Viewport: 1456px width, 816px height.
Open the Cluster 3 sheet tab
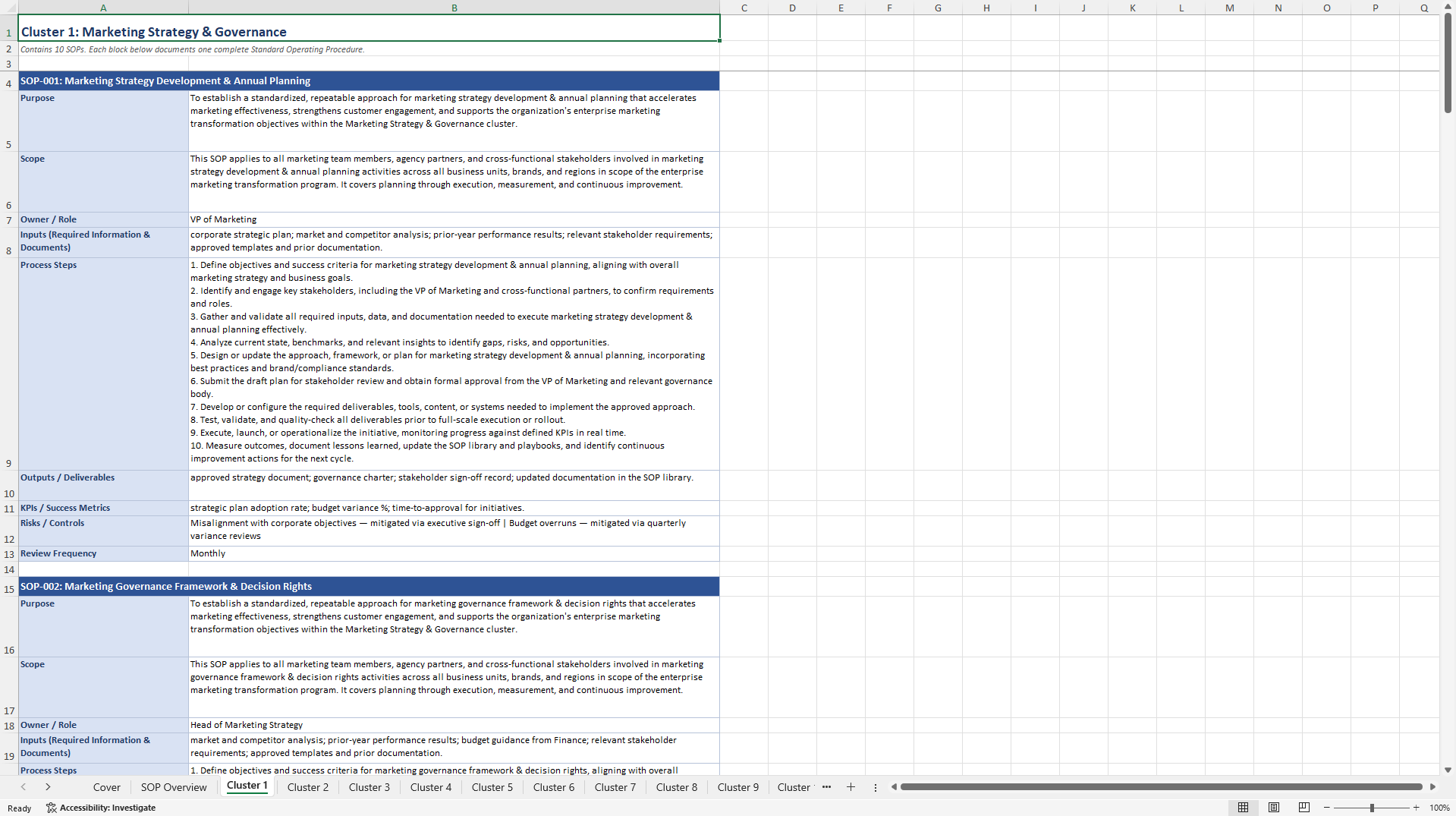coord(370,787)
